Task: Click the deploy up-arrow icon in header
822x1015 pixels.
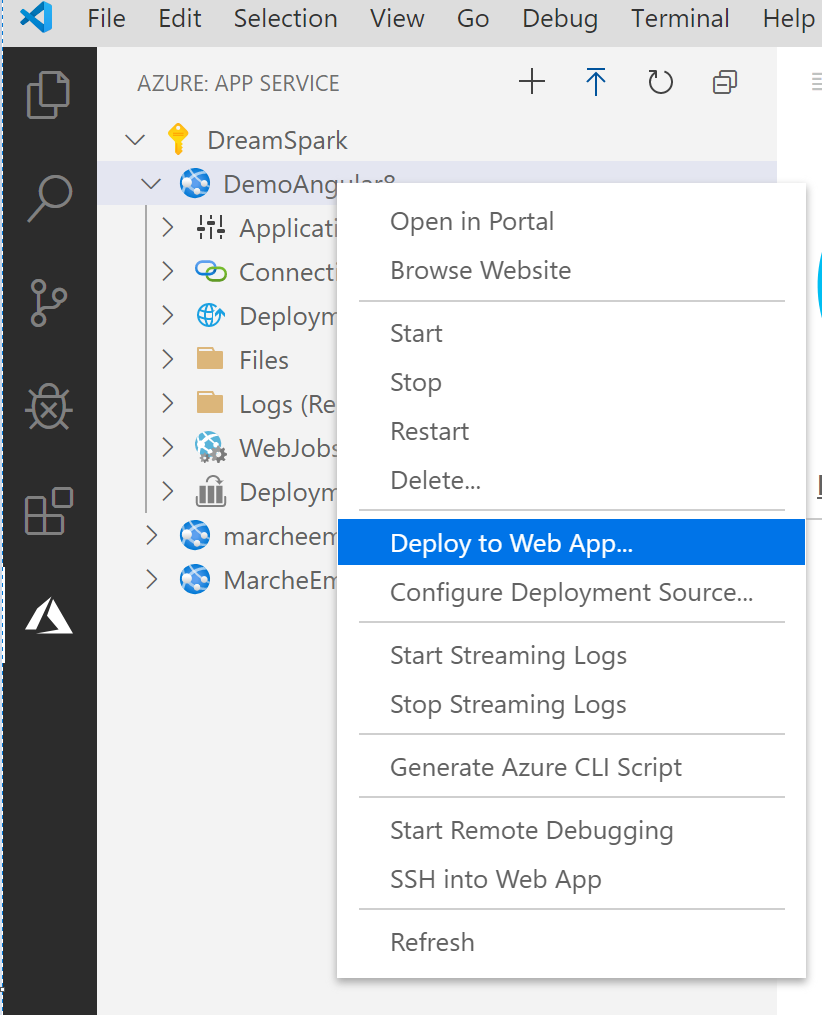Action: click(x=595, y=82)
